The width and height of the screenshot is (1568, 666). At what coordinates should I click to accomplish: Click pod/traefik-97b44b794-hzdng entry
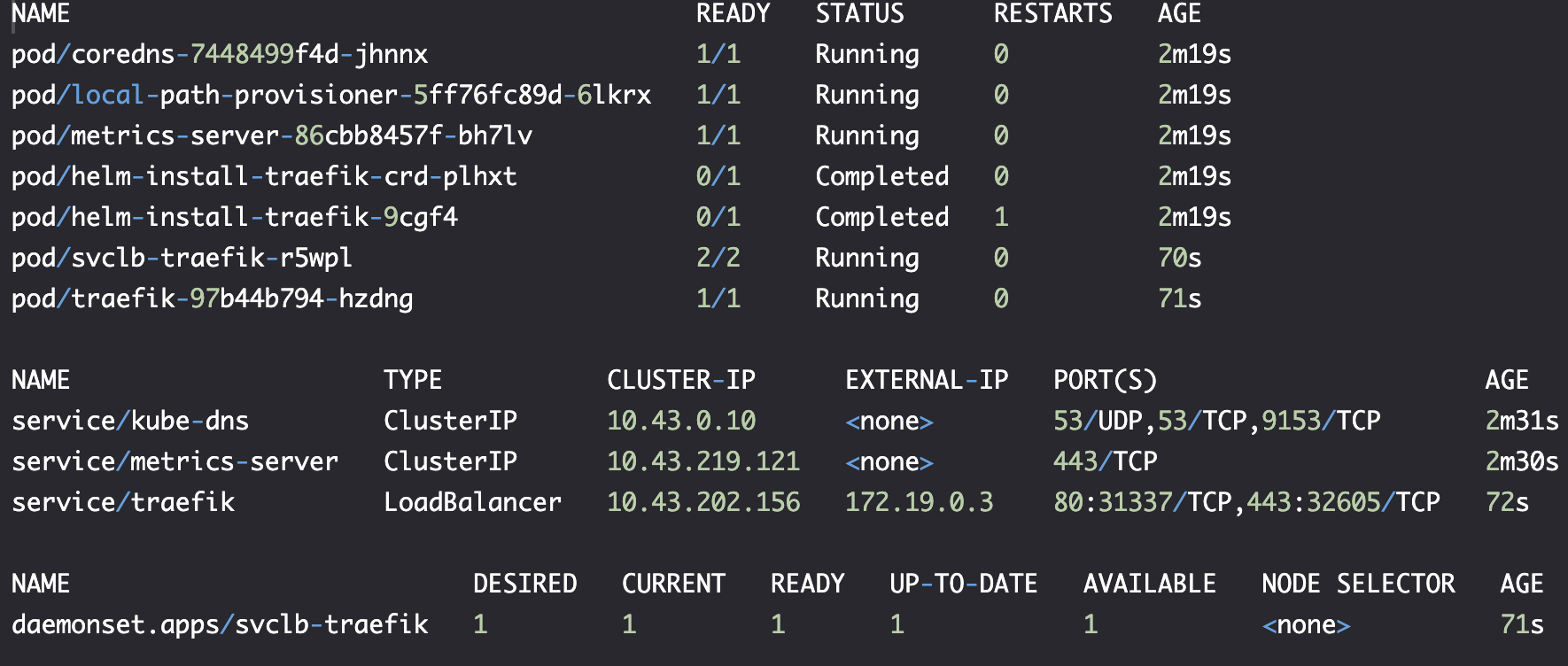212,299
